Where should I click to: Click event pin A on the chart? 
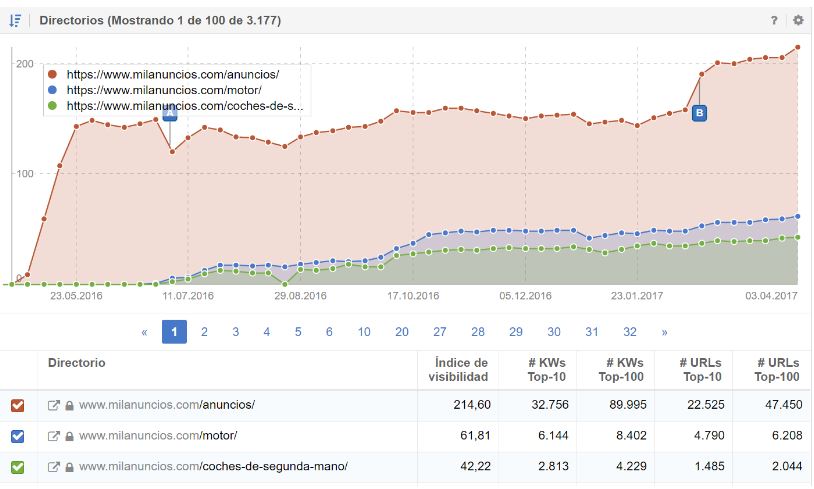(170, 113)
